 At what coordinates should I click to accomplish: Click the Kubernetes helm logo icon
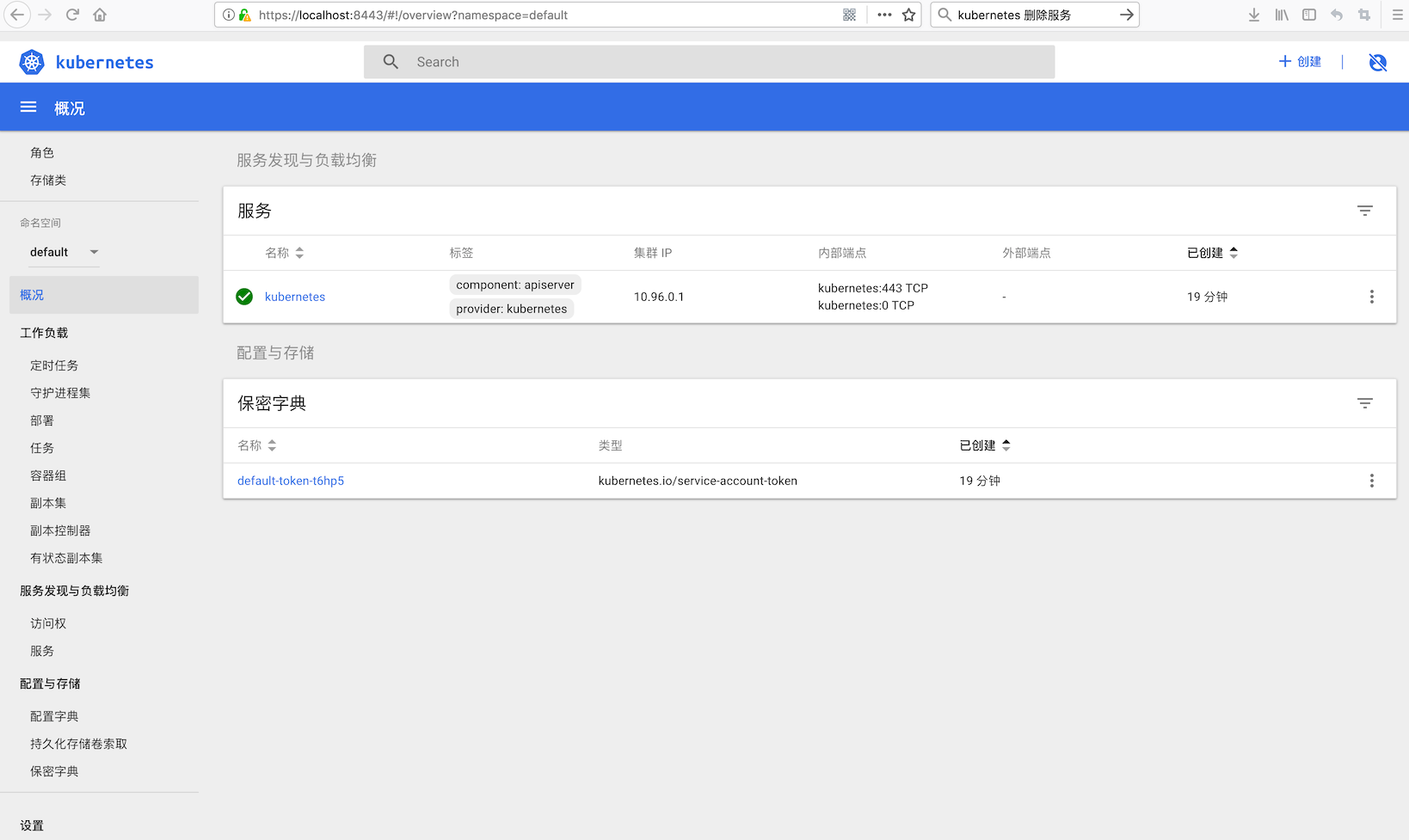[32, 62]
